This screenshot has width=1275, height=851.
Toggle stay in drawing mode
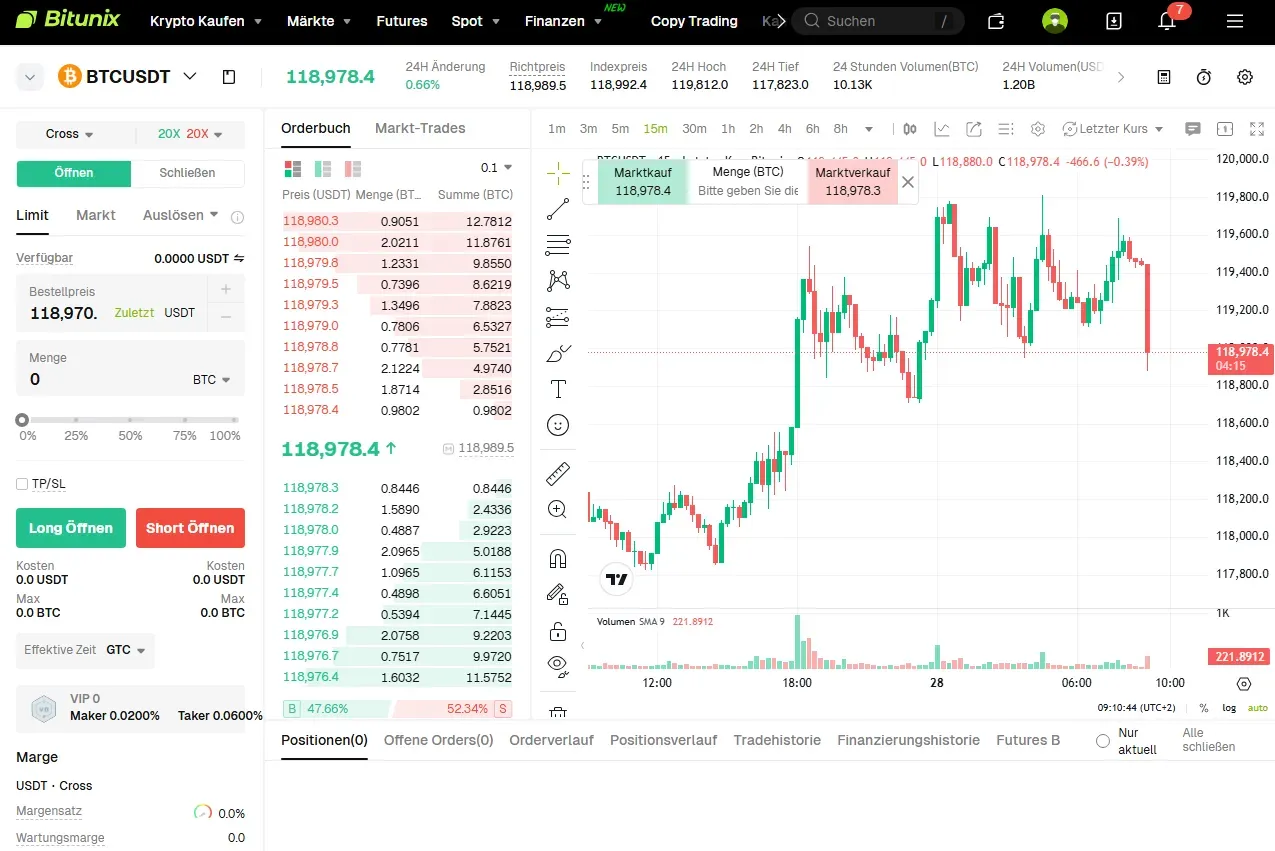pyautogui.click(x=558, y=594)
